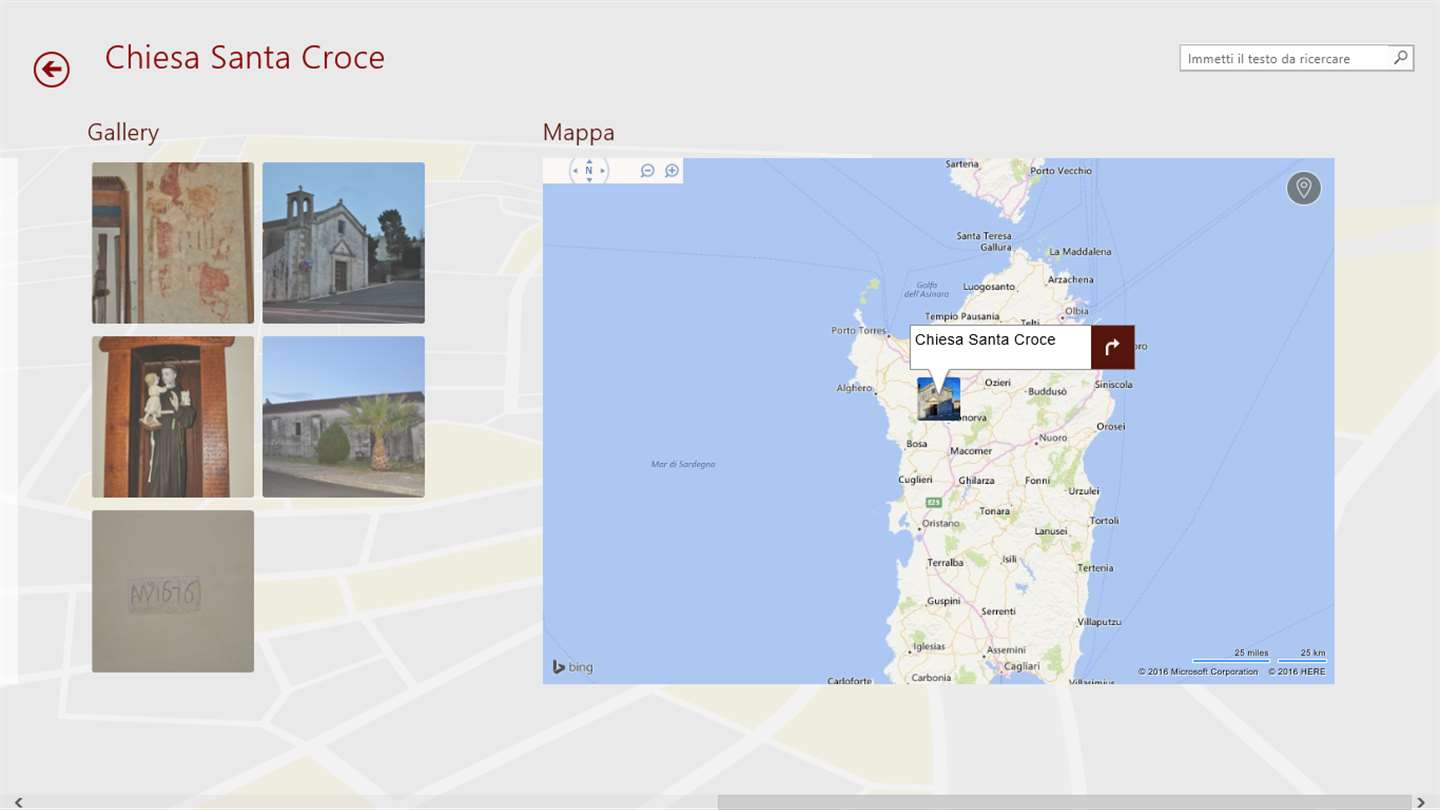Get directions via the dark red arrow button
This screenshot has height=810, width=1440.
pyautogui.click(x=1112, y=347)
